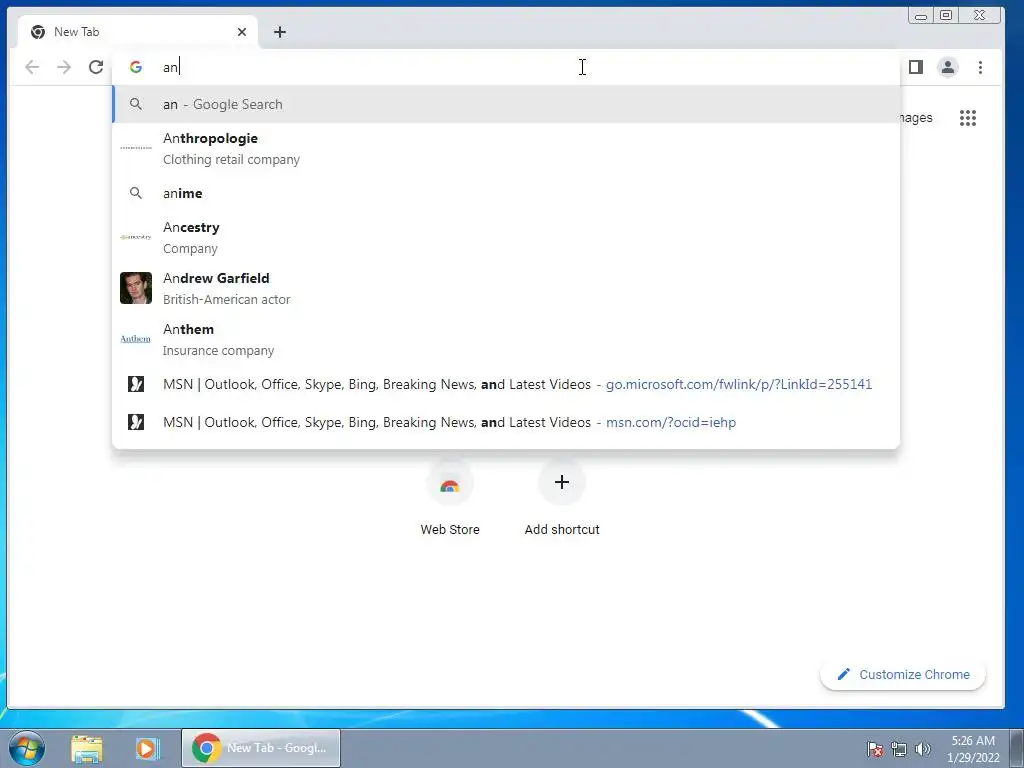1024x768 pixels.
Task: Select the 'anime' search suggestion
Action: click(506, 193)
